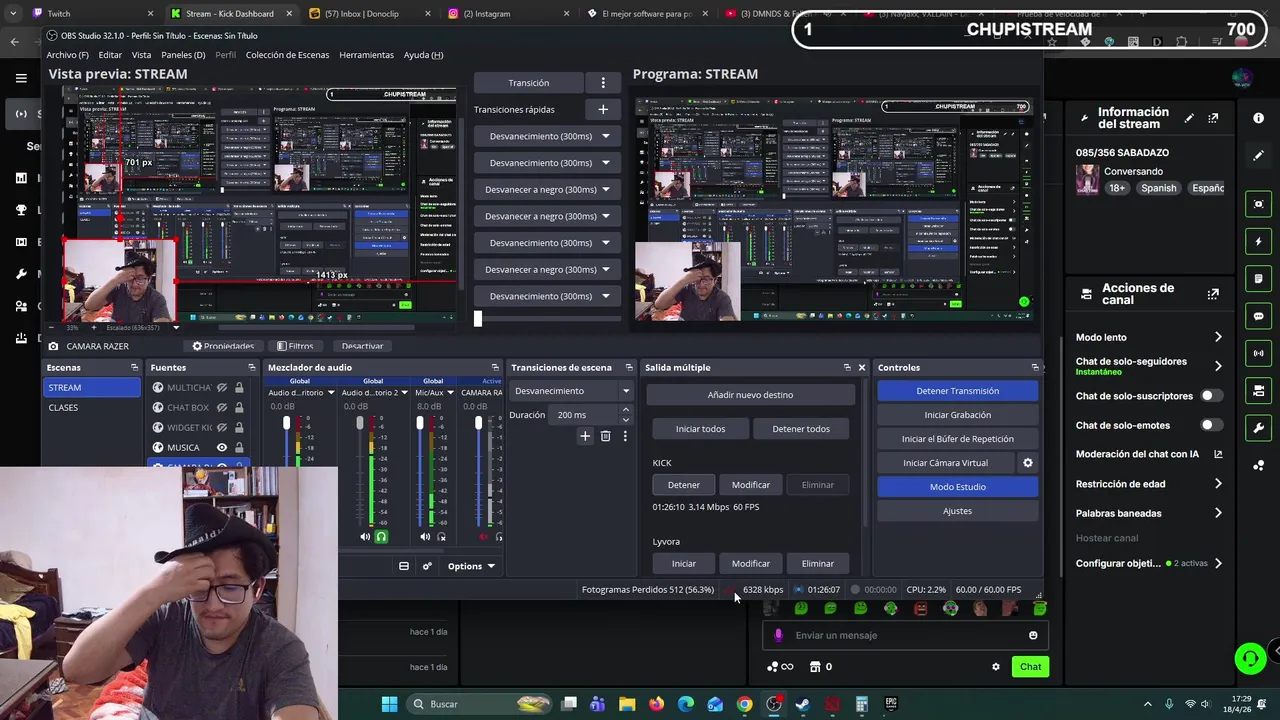The height and width of the screenshot is (720, 1280).
Task: Add a scene transition with plus icon
Action: (585, 436)
